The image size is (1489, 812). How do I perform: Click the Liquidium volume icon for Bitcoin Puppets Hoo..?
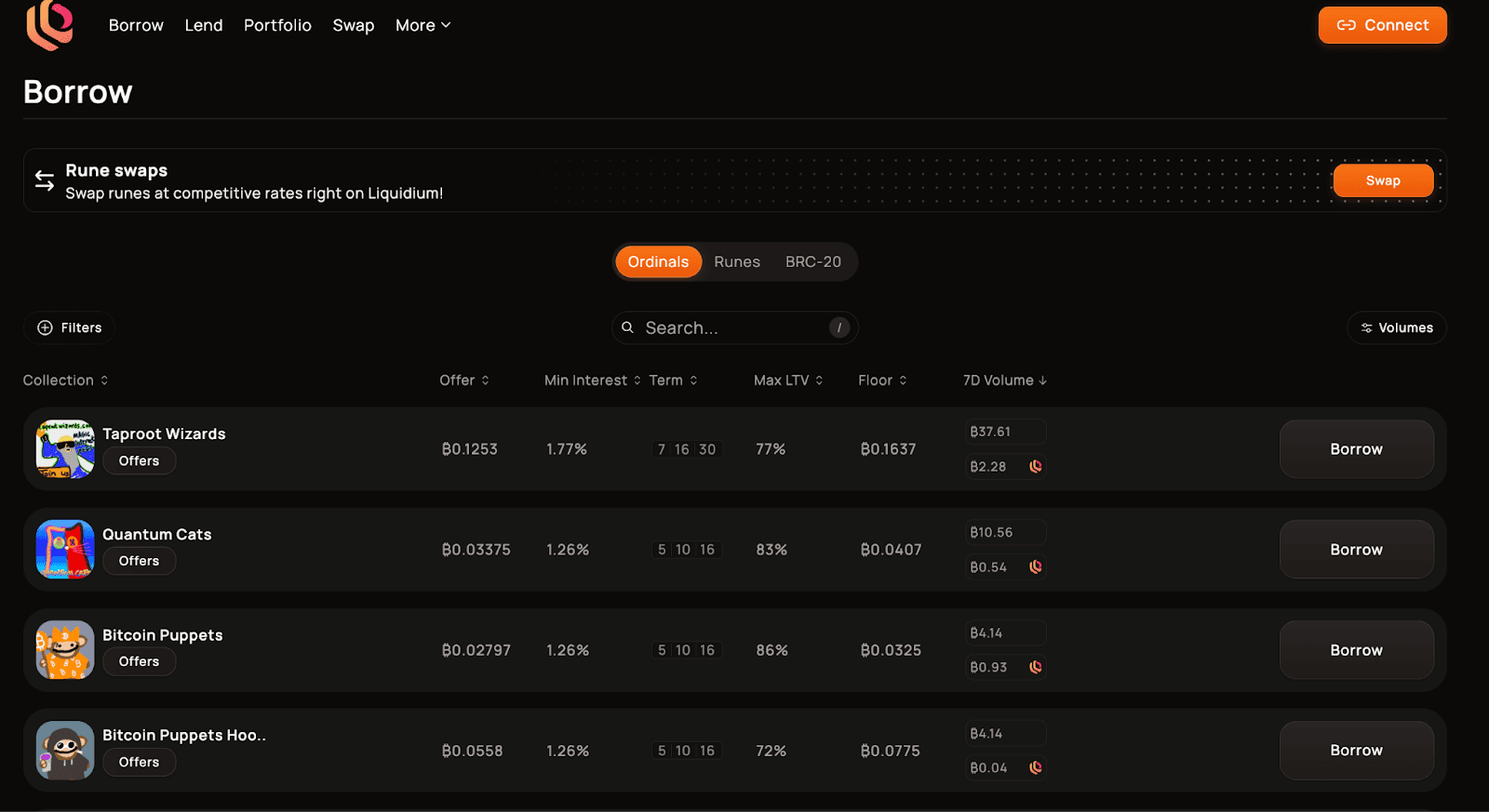[1036, 768]
